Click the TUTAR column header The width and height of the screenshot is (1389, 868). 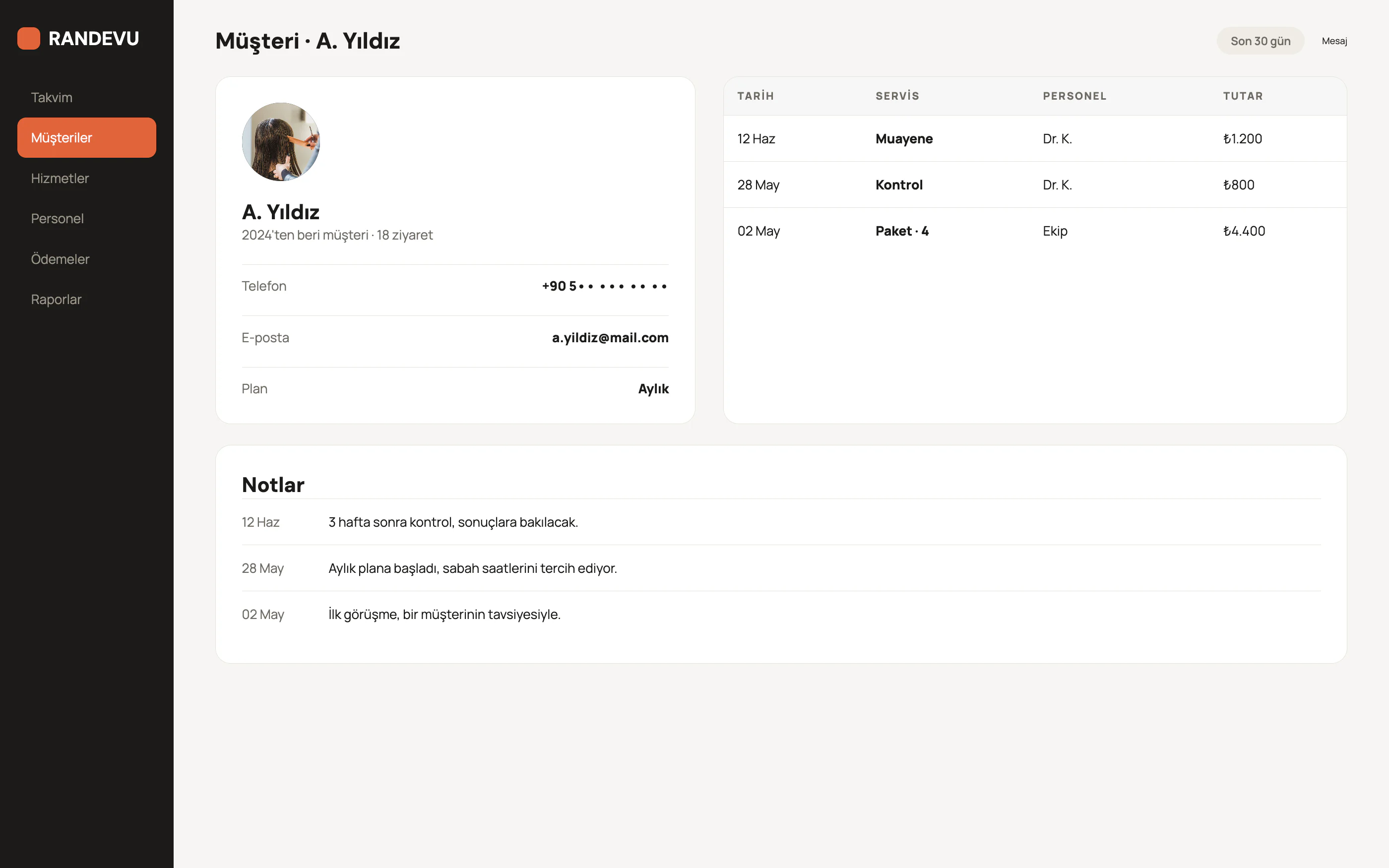coord(1243,96)
